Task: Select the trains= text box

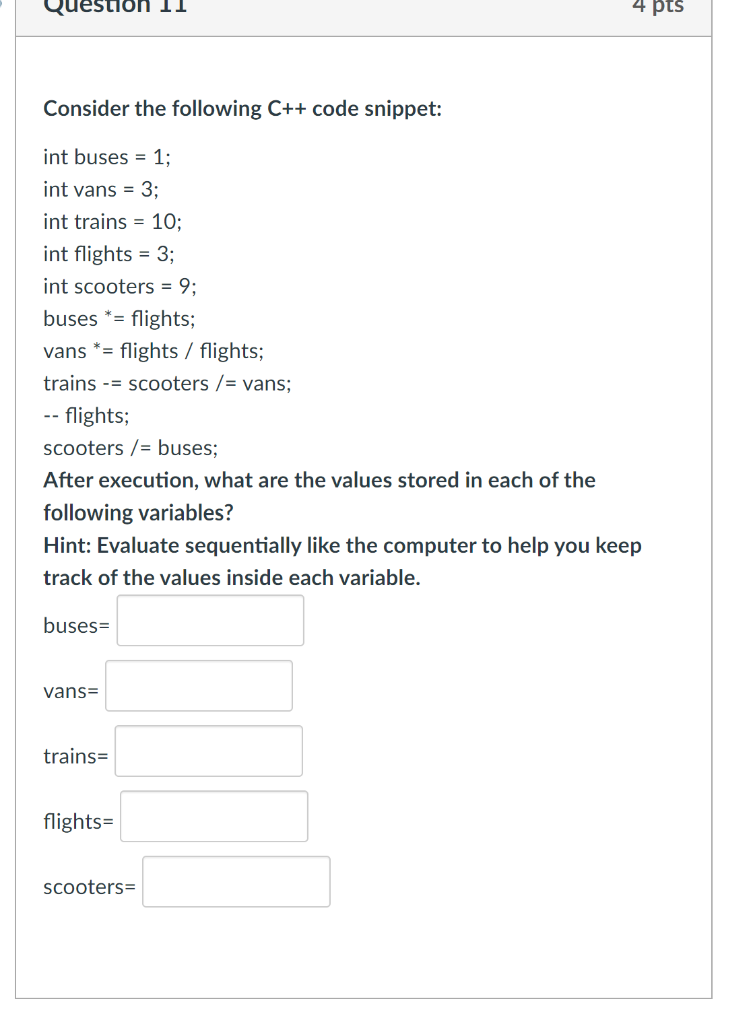Action: 209,751
